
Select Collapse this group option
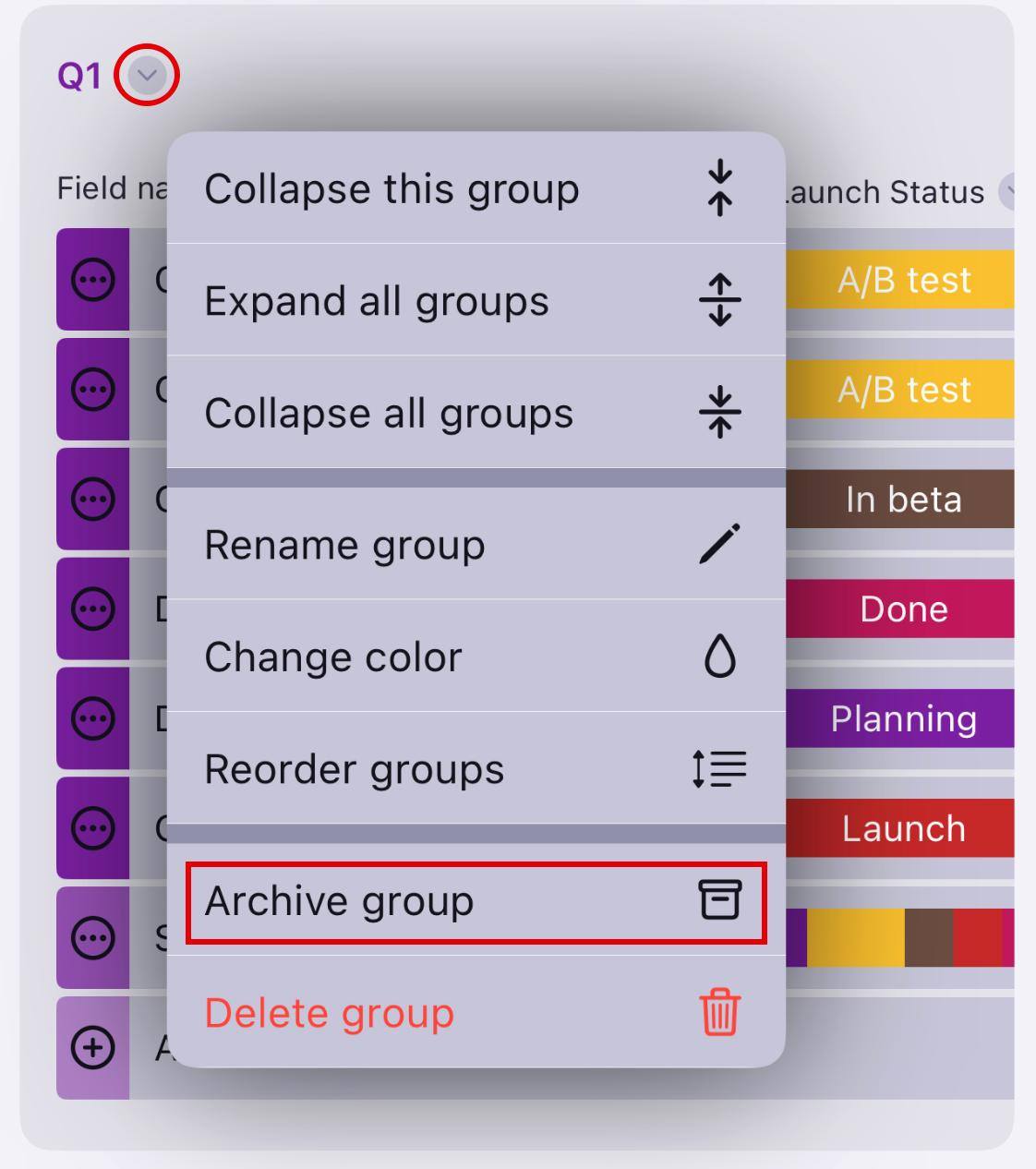(392, 189)
